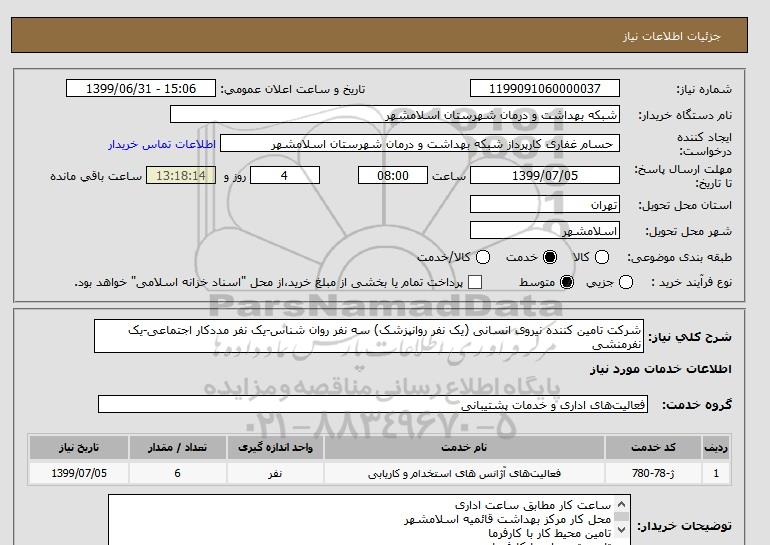Click quantity cell 6 in table
This screenshot has height=545, width=770.
[x=177, y=473]
